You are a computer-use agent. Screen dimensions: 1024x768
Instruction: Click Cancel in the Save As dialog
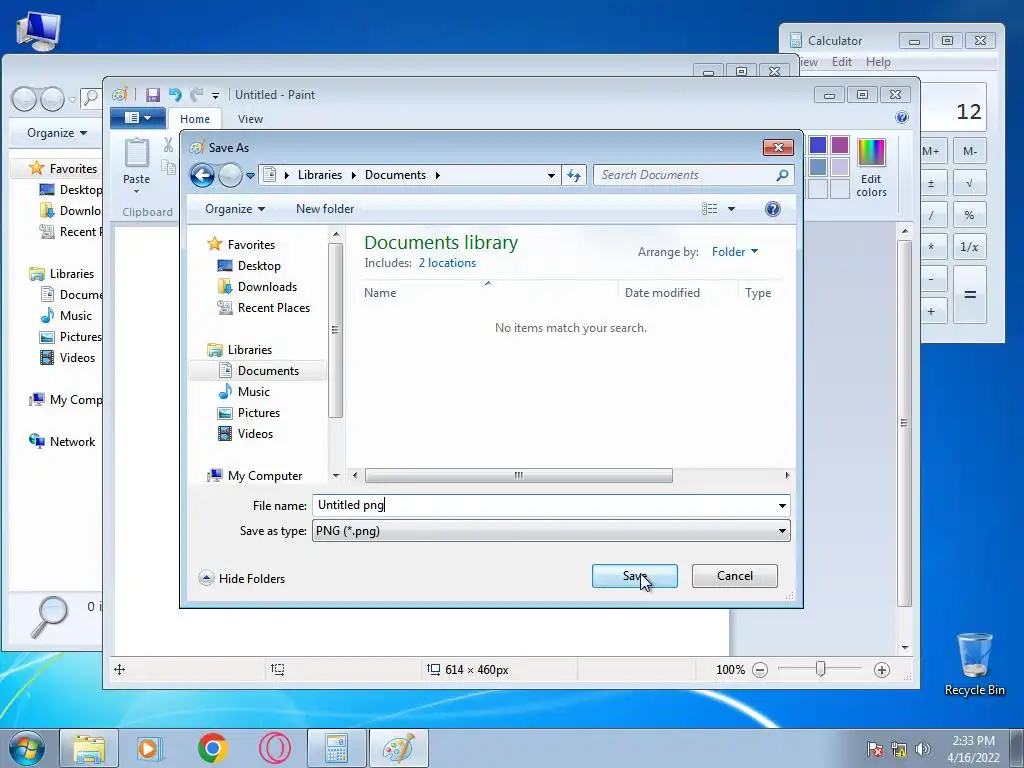point(735,576)
